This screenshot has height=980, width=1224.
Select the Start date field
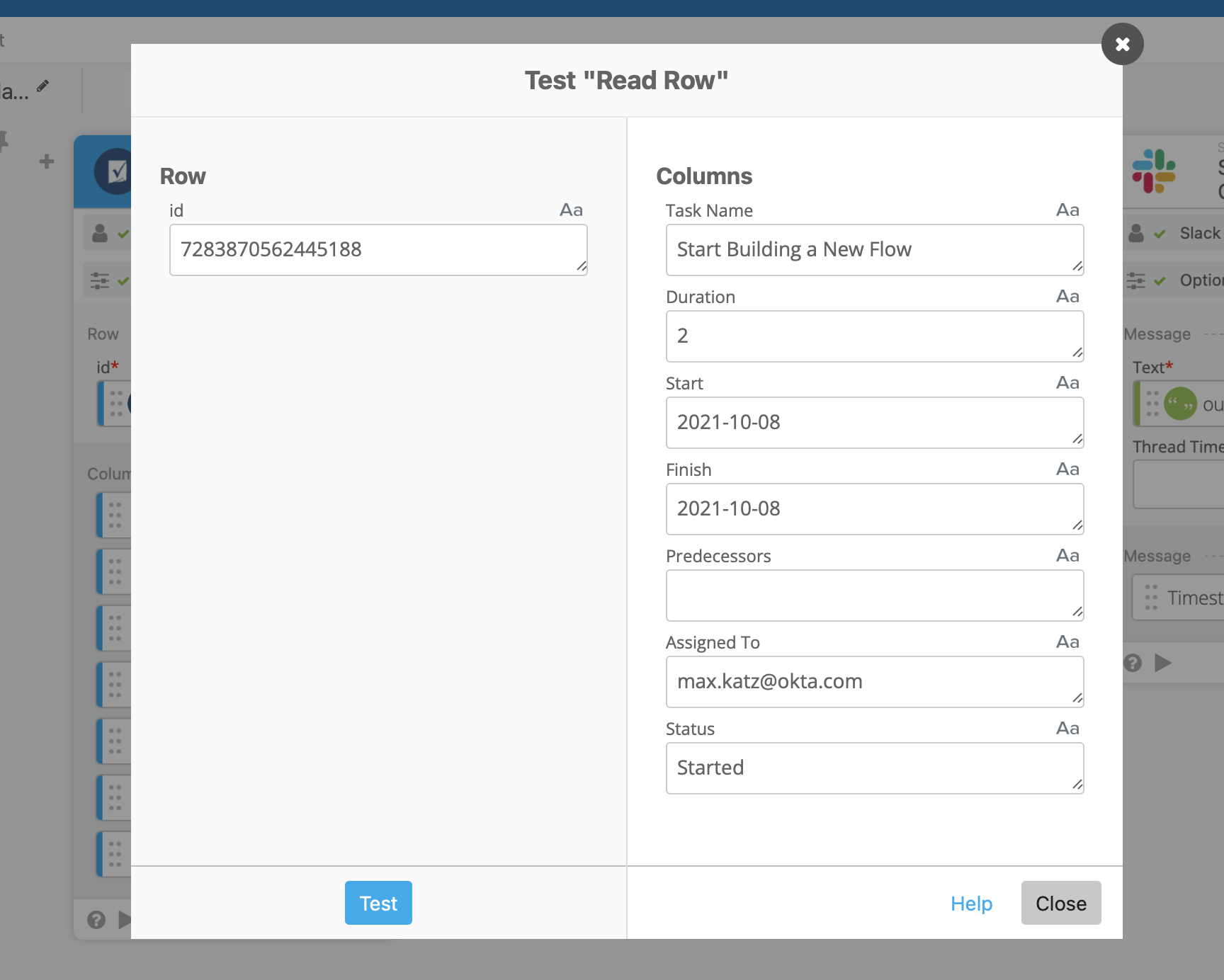(x=874, y=423)
